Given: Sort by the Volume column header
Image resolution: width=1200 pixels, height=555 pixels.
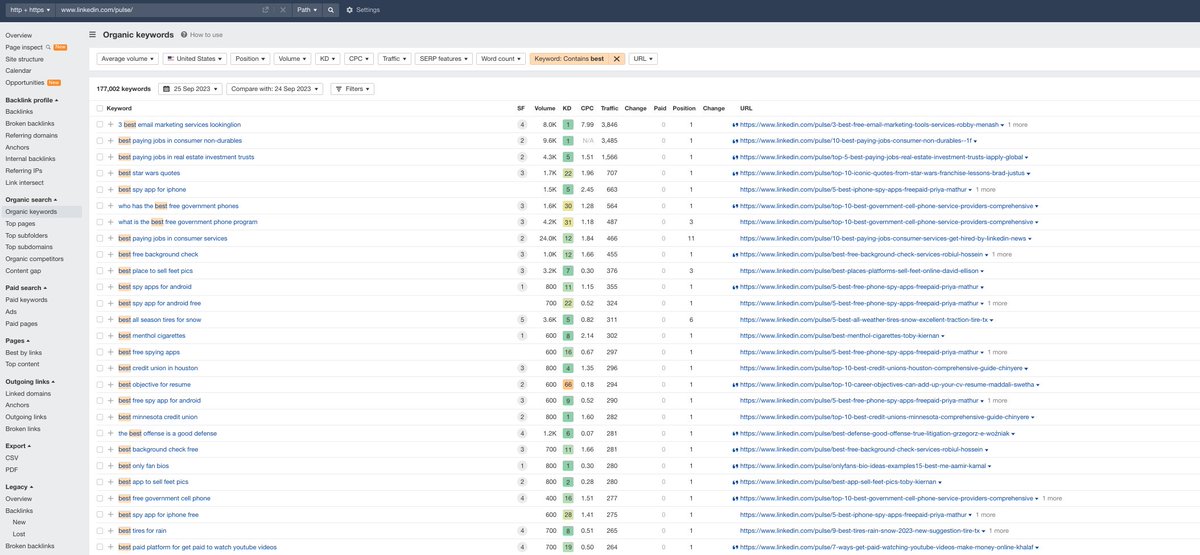Looking at the screenshot, I should coord(545,108).
